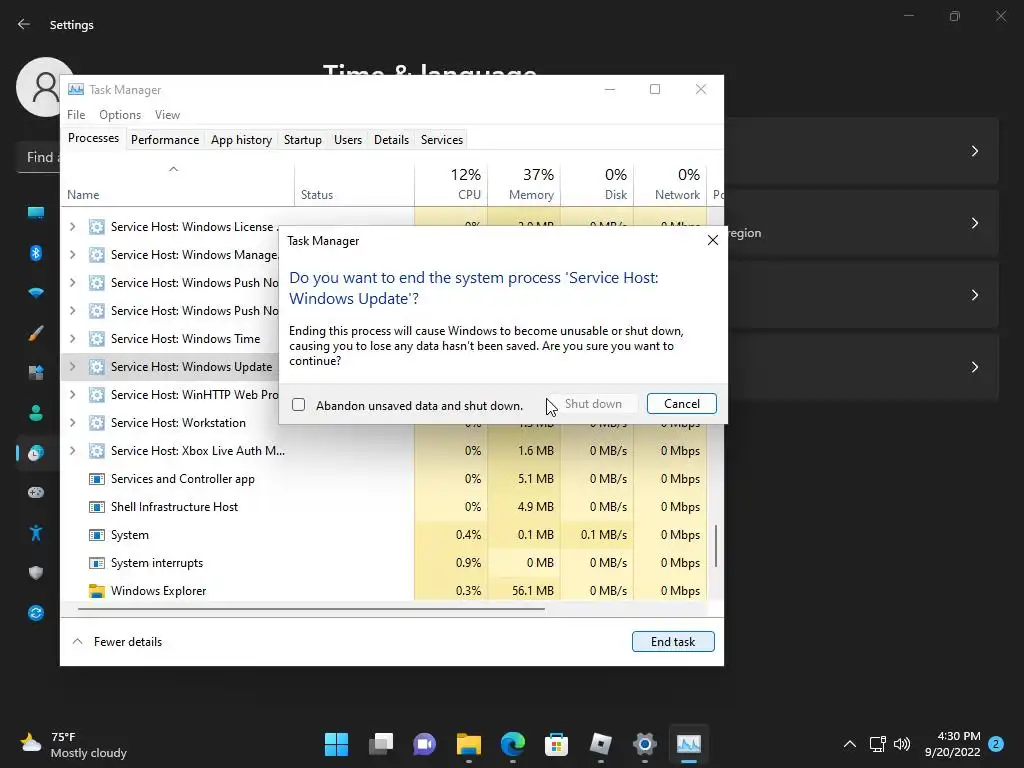The height and width of the screenshot is (768, 1024).
Task: Open Network category in Settings sidebar
Action: pyautogui.click(x=36, y=293)
